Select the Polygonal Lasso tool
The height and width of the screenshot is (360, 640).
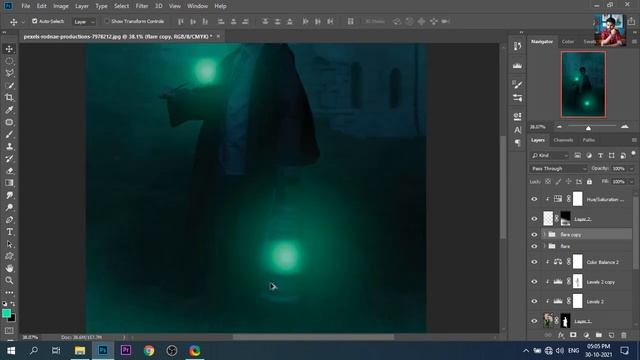click(x=9, y=73)
